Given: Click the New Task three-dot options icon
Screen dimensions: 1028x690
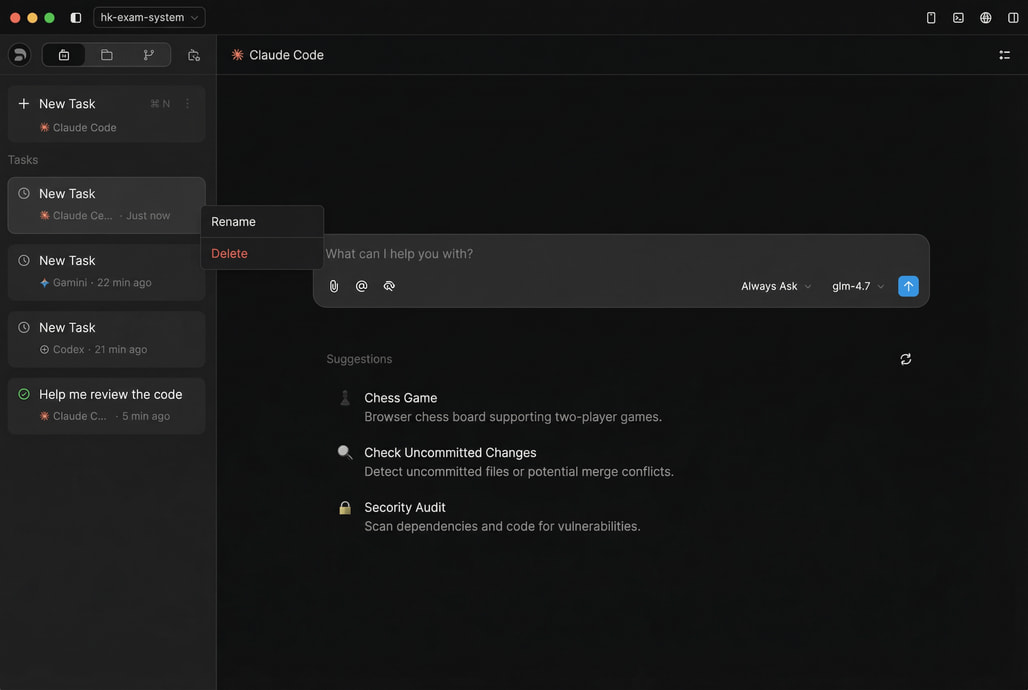Looking at the screenshot, I should coord(187,104).
